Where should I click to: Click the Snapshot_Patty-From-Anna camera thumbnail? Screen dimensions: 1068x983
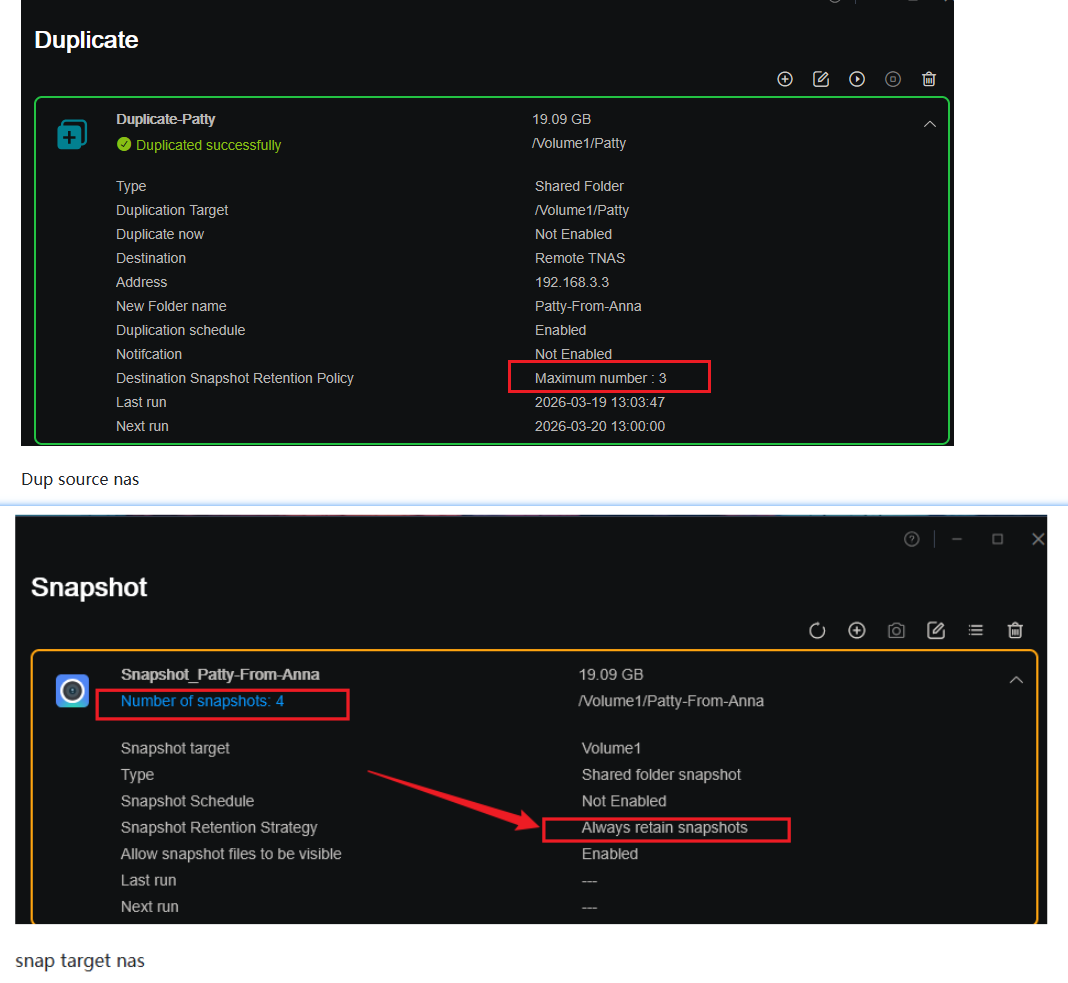[72, 691]
